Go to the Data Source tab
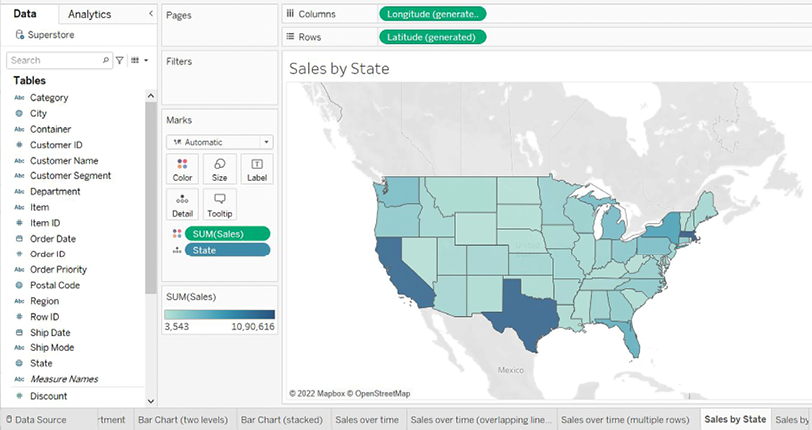Image resolution: width=812 pixels, height=430 pixels. click(34, 420)
